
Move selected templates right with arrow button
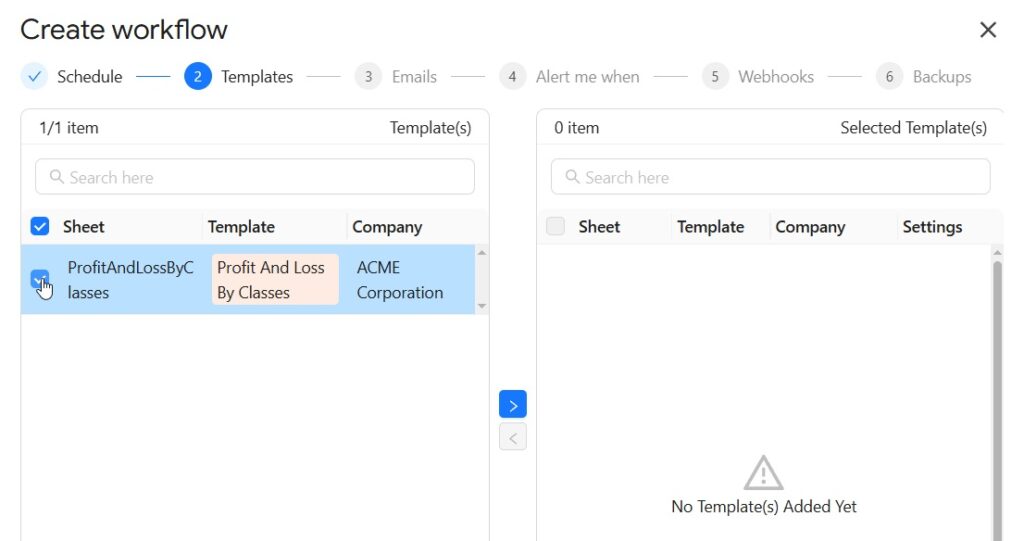coord(512,405)
